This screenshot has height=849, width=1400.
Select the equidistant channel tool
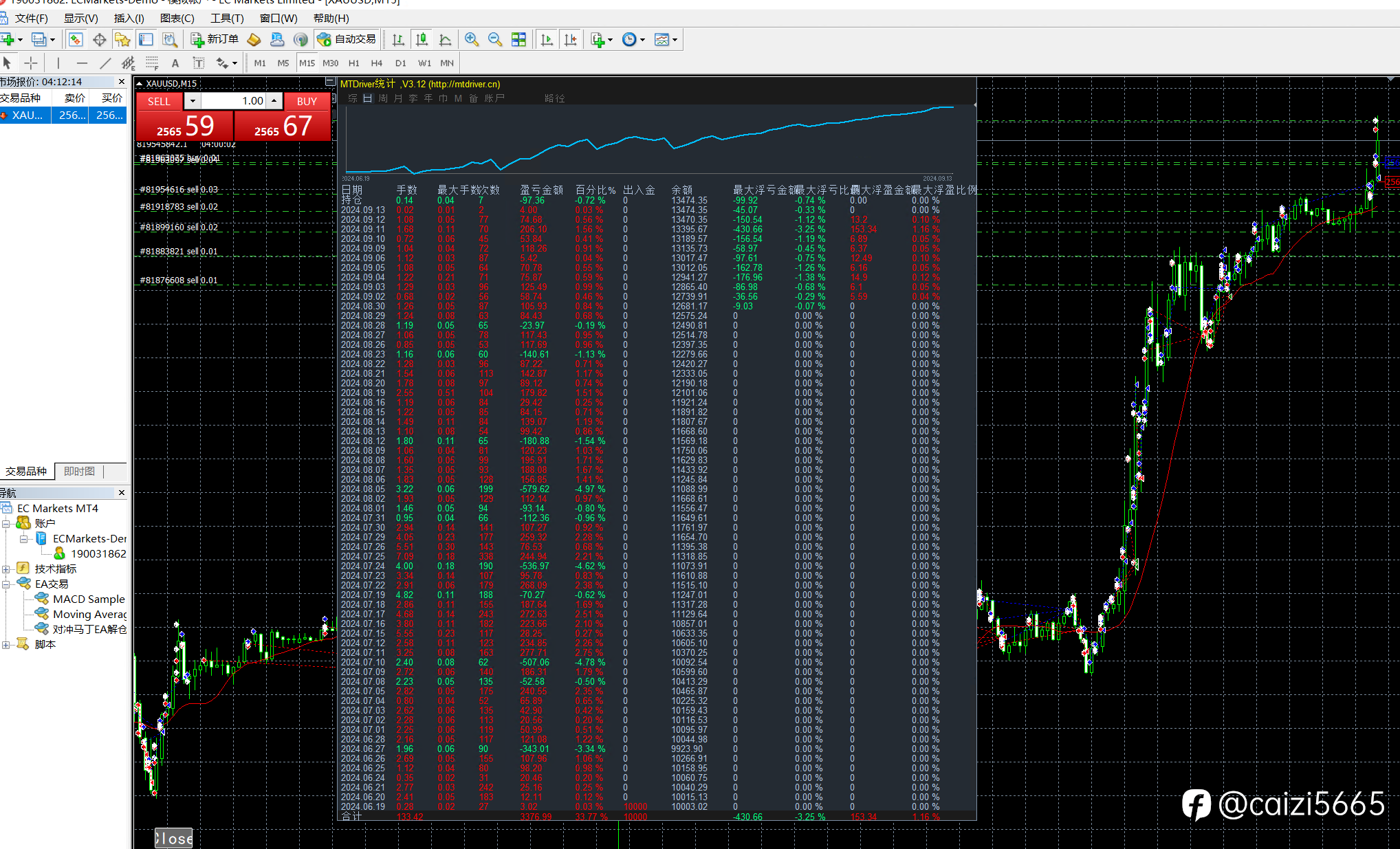[129, 63]
